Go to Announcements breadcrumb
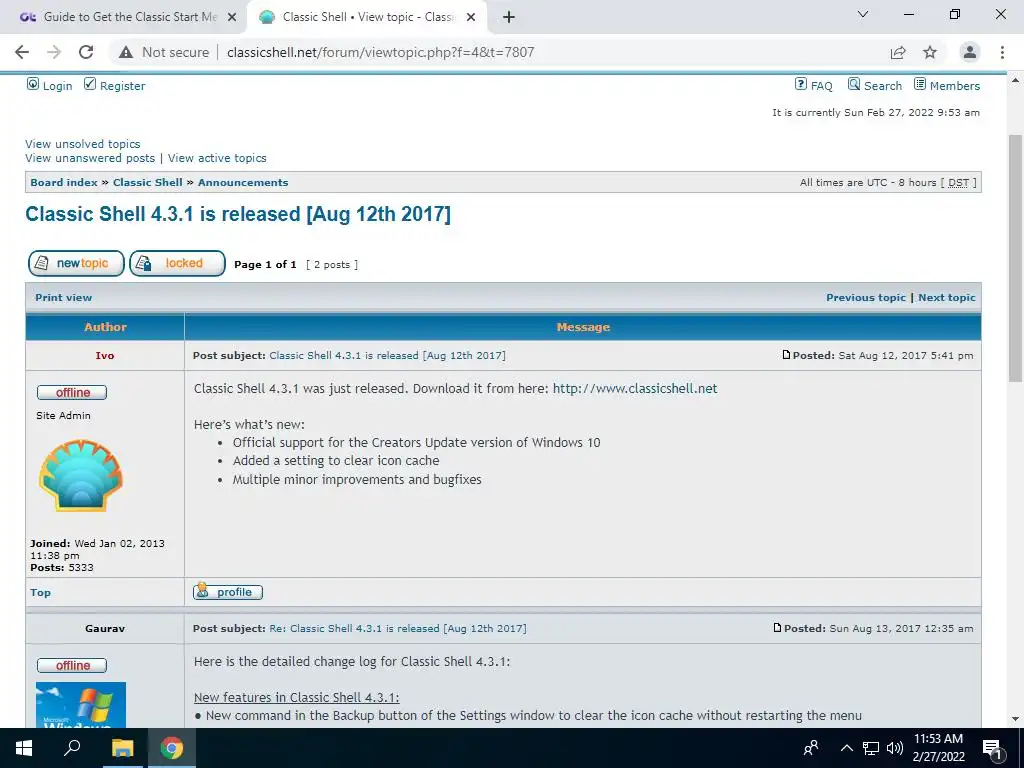This screenshot has height=768, width=1024. tap(243, 183)
